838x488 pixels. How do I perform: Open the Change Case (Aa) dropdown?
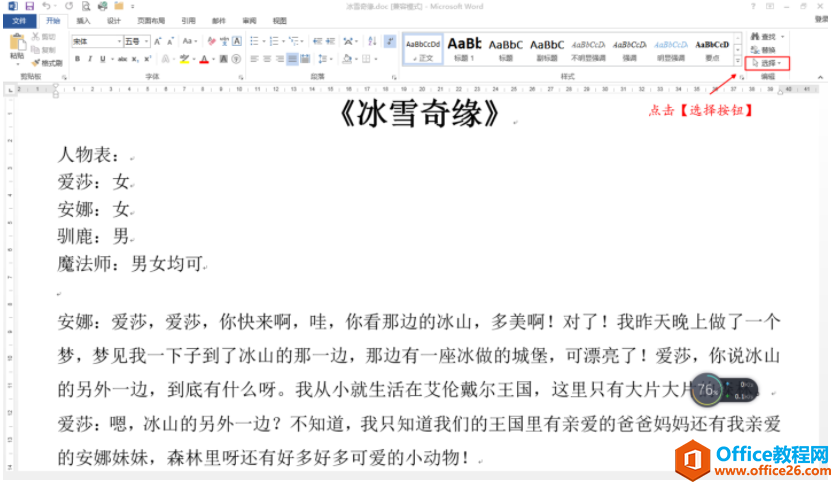(190, 41)
